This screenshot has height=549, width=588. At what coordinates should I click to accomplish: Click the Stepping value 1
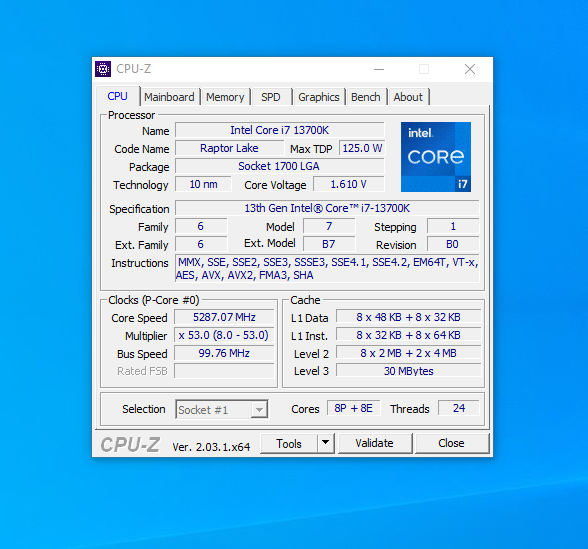pos(453,226)
